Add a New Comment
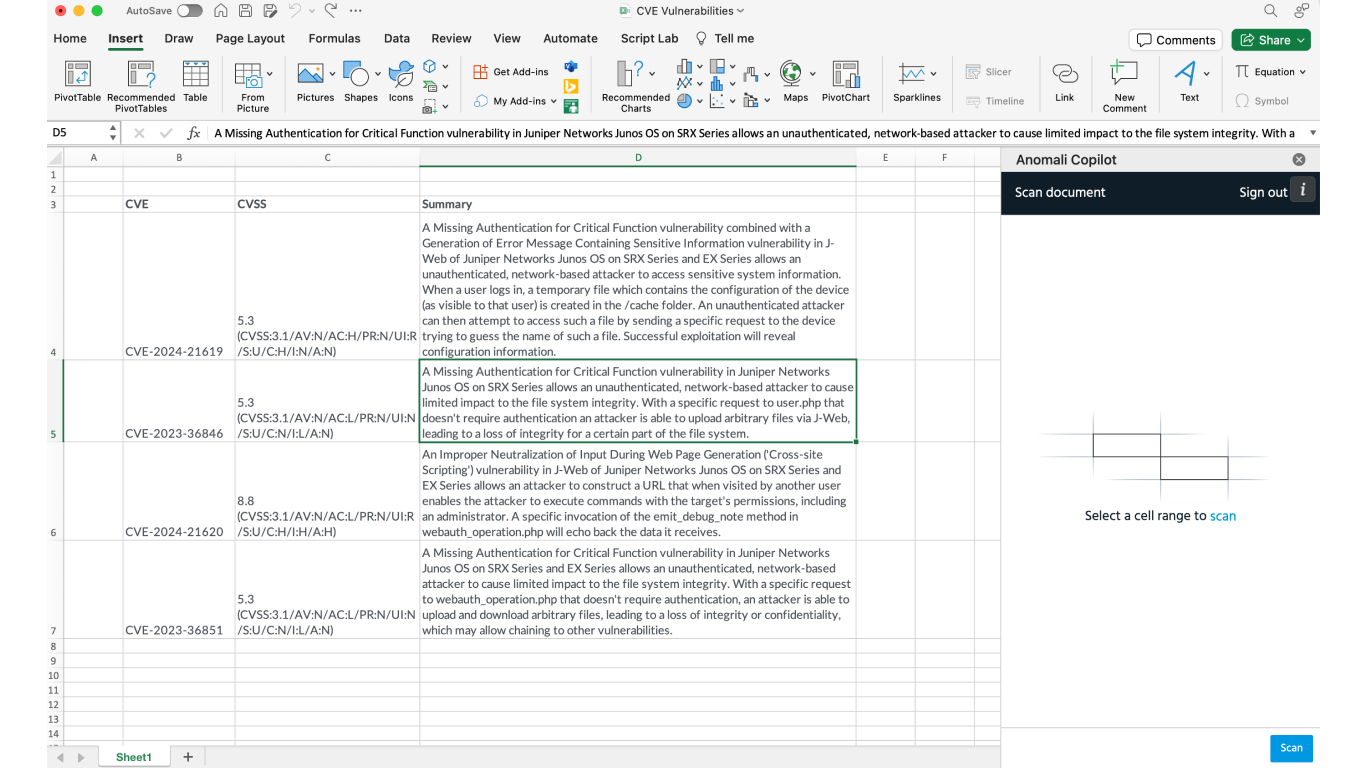Screen dimensions: 1366x768 1125,86
